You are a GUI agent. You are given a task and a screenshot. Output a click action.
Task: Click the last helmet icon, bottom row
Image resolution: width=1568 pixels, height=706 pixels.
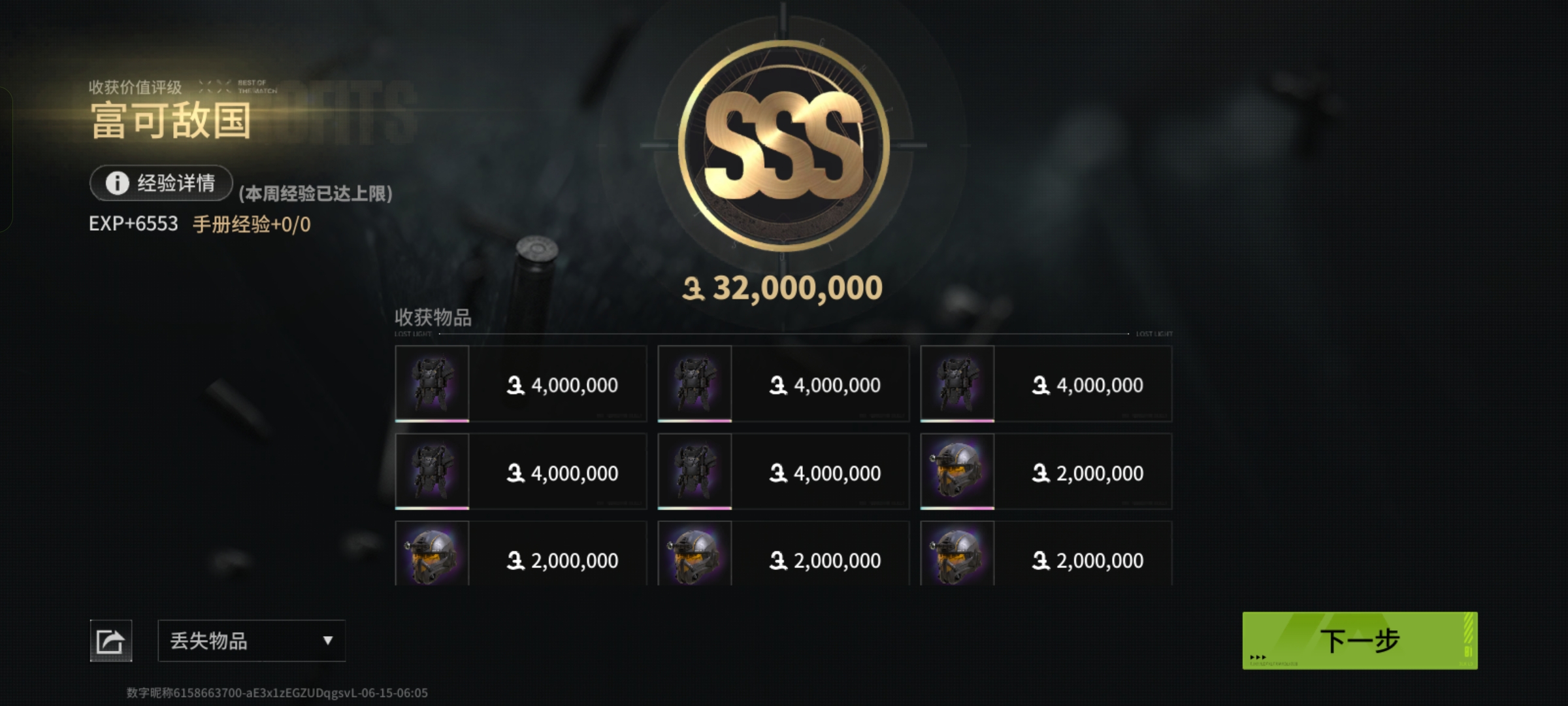[x=957, y=554]
